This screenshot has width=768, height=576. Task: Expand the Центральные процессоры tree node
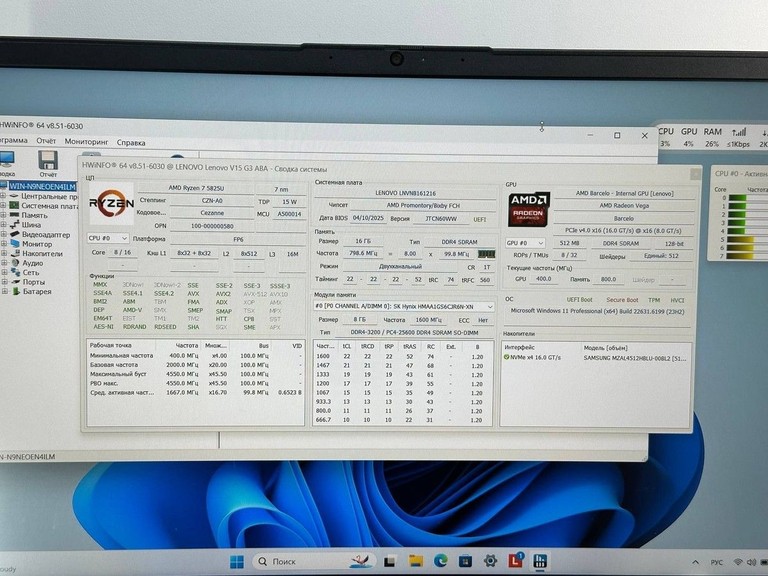(x=3, y=196)
